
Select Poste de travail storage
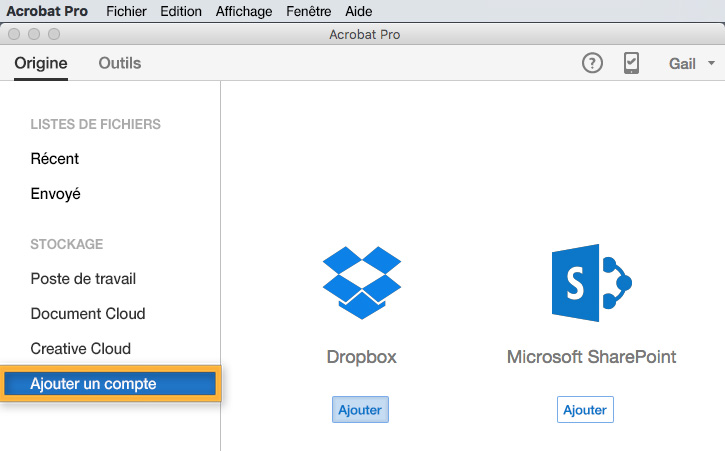83,279
